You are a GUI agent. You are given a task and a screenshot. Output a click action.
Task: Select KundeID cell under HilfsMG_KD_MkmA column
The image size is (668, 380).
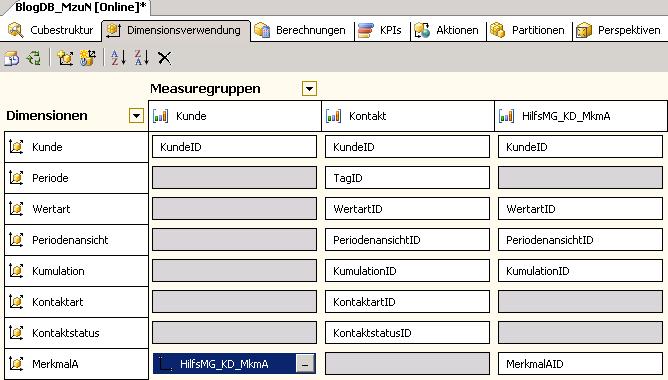[580, 147]
